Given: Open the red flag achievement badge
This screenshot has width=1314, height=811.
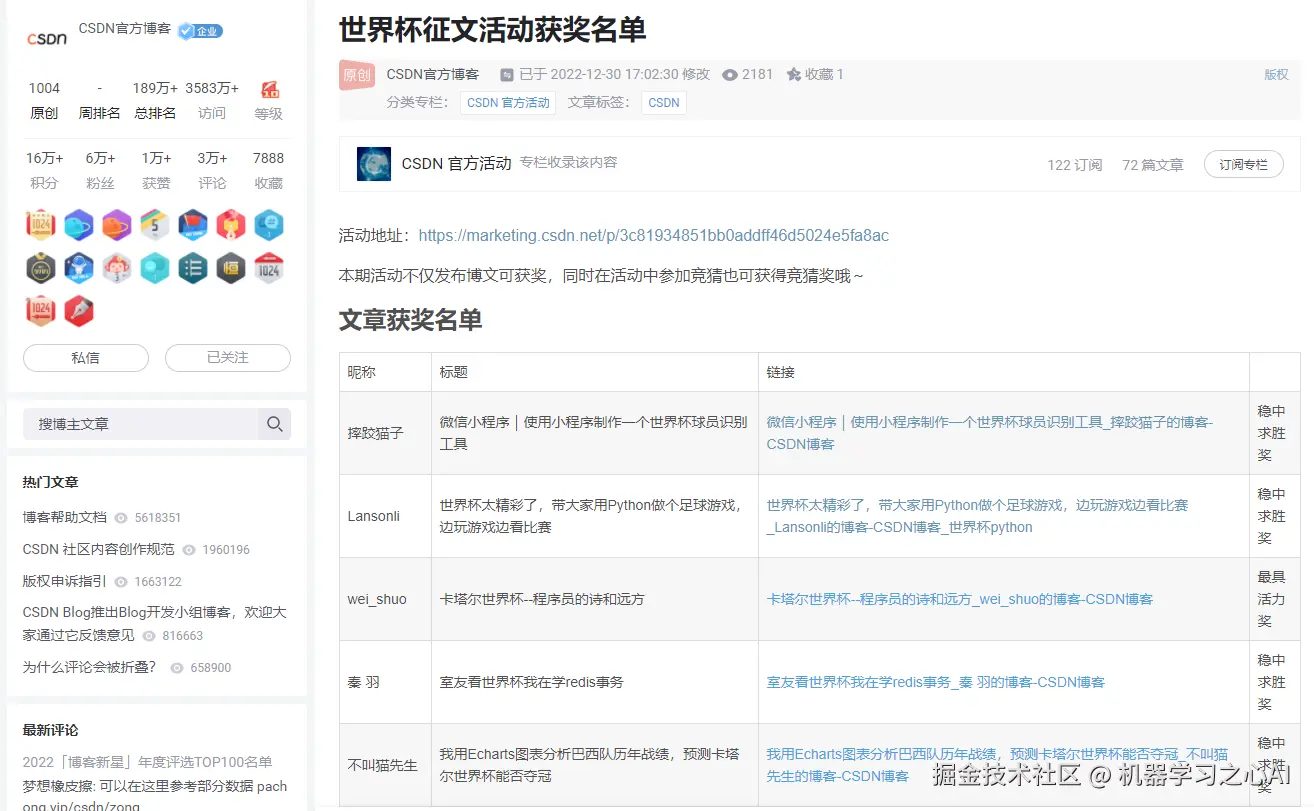Looking at the screenshot, I should 193,225.
